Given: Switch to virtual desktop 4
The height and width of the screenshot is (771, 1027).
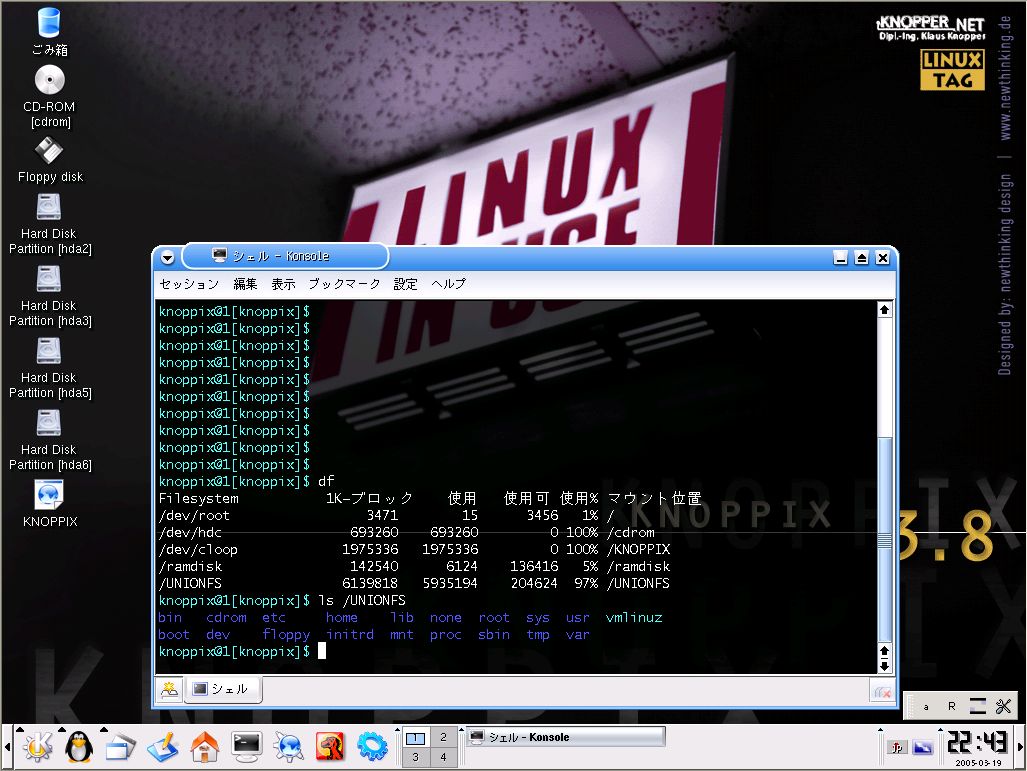Looking at the screenshot, I should [443, 757].
